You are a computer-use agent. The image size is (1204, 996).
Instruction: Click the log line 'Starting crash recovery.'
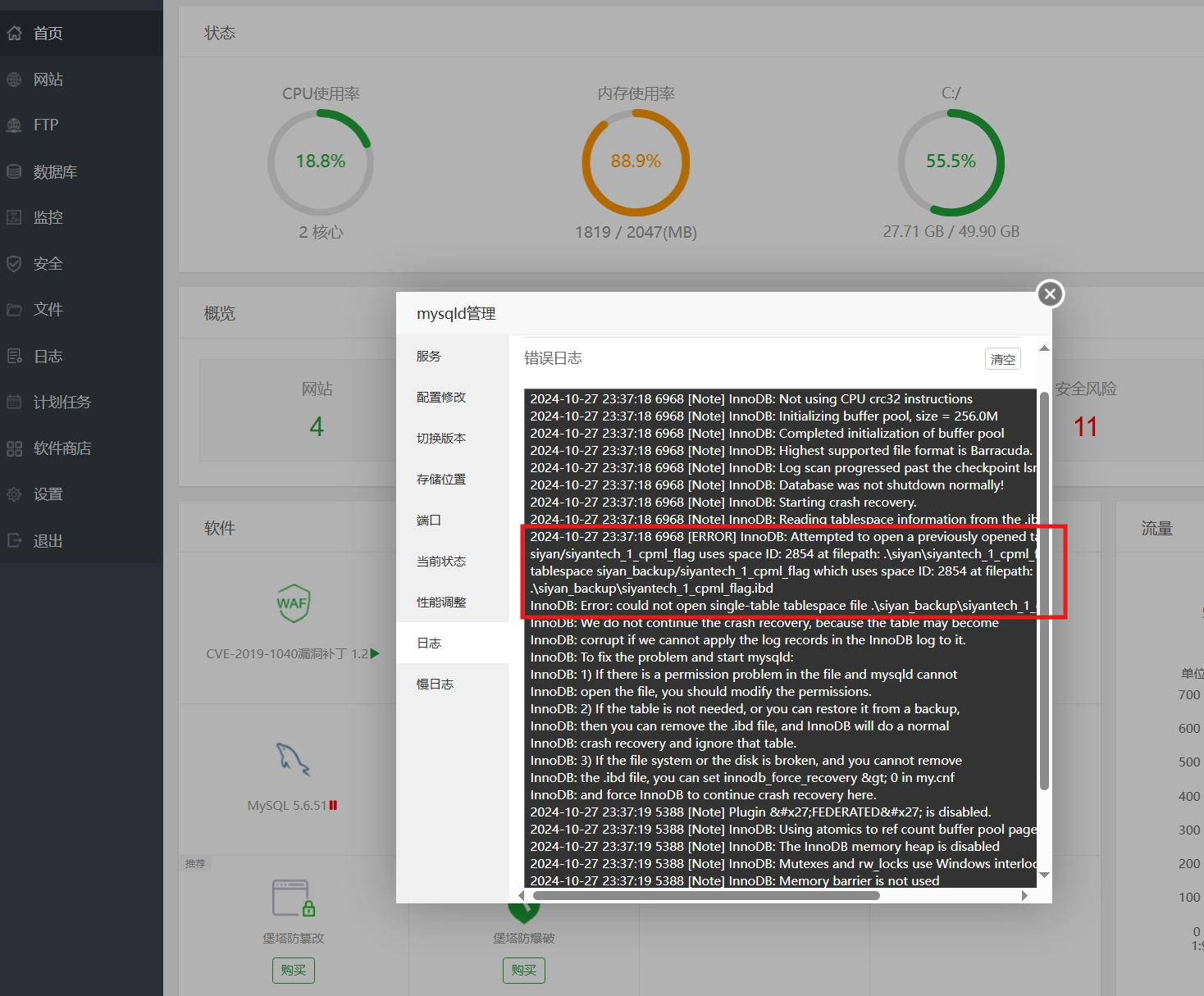coord(723,503)
